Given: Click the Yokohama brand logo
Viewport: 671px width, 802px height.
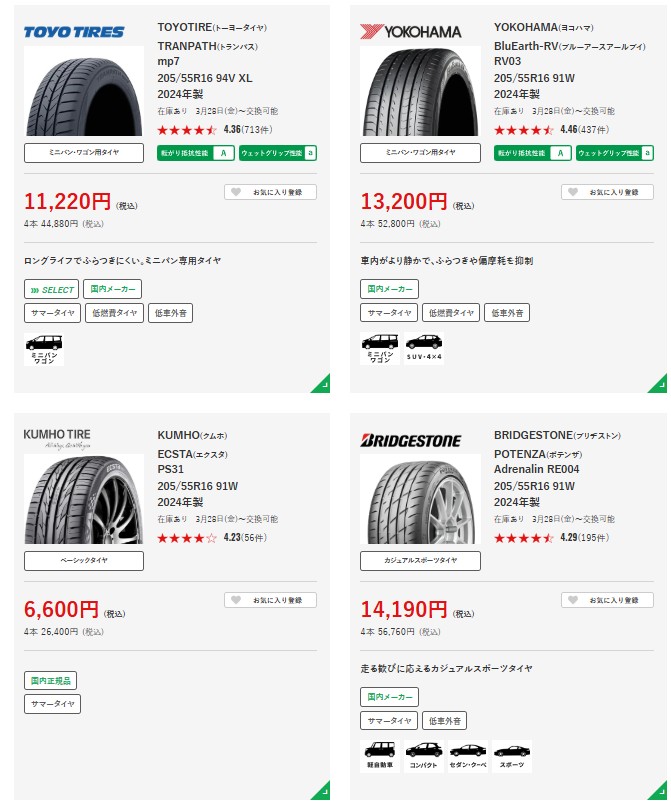Looking at the screenshot, I should point(410,31).
